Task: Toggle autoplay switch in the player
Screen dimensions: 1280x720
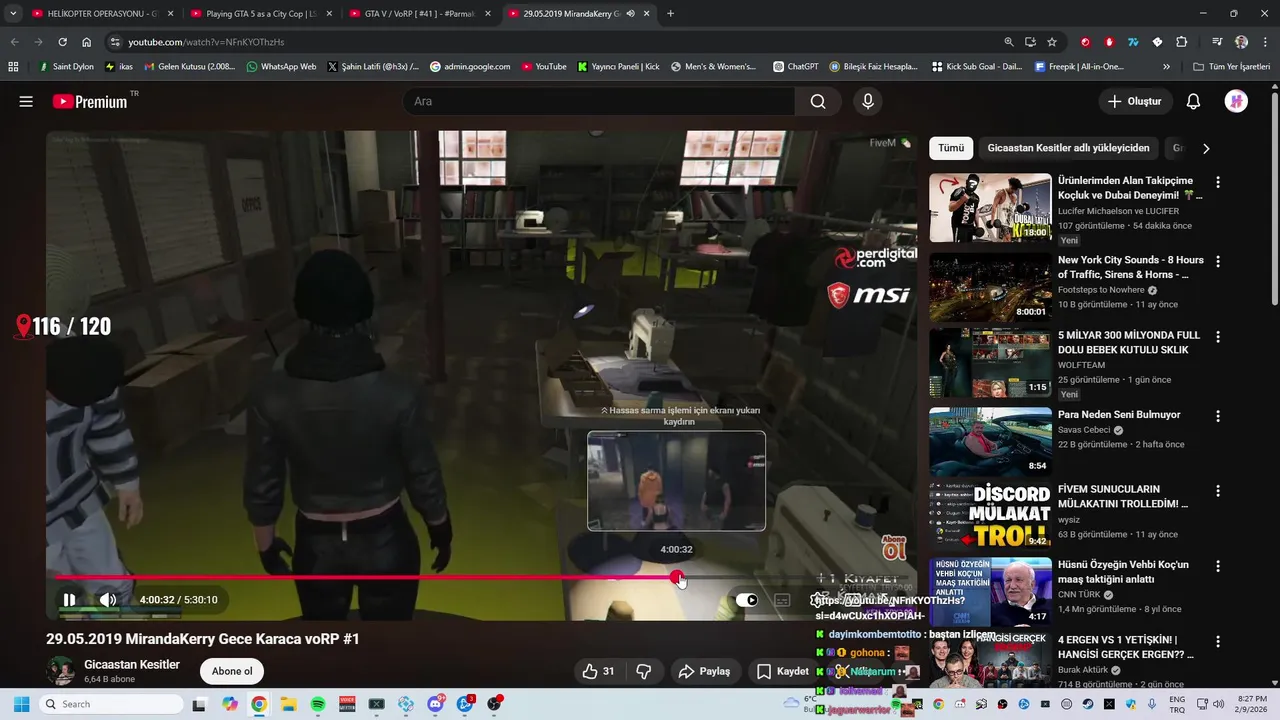Action: 747,600
